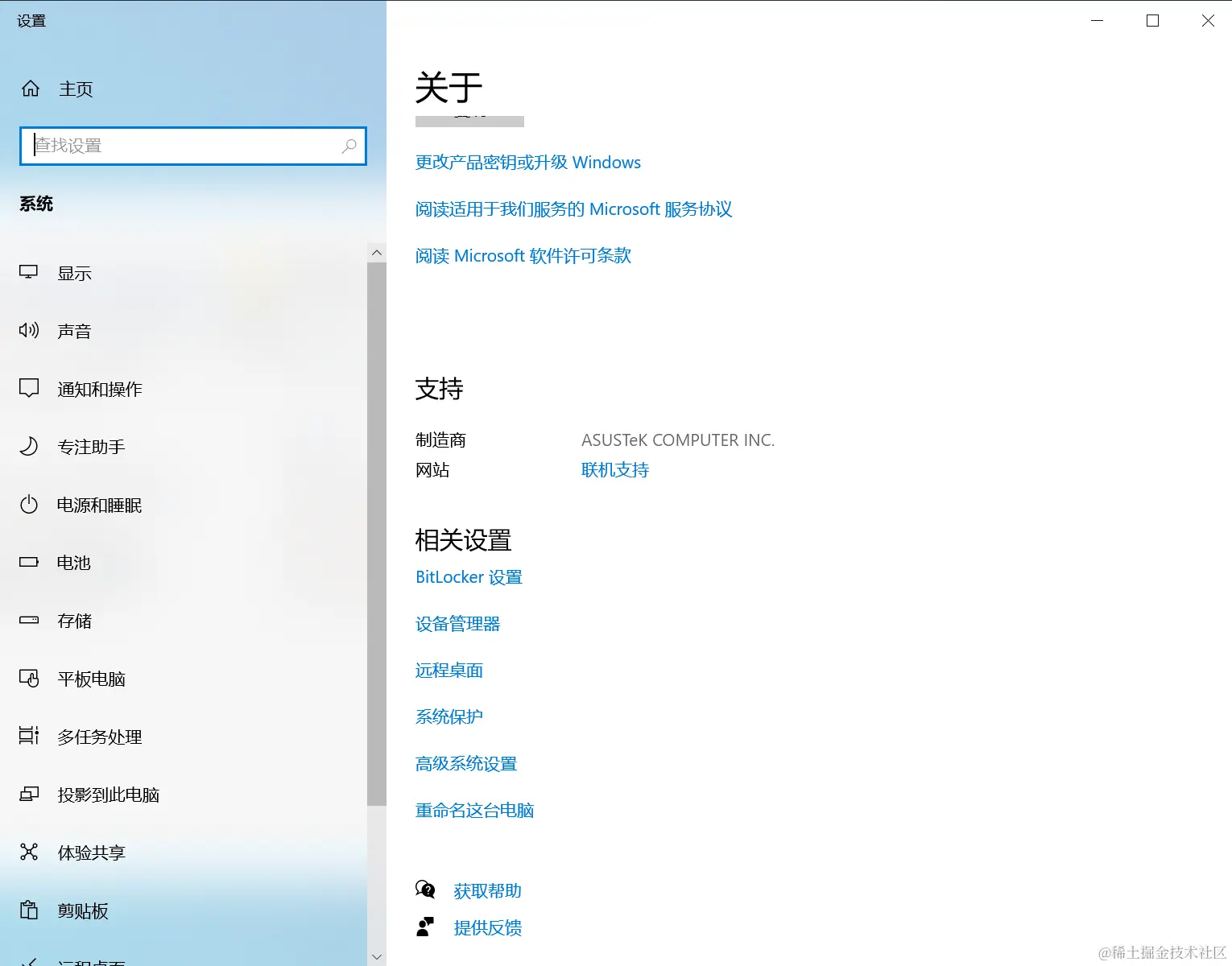Viewport: 1232px width, 966px height.
Task: Open 远程桌面 link
Action: coord(449,671)
